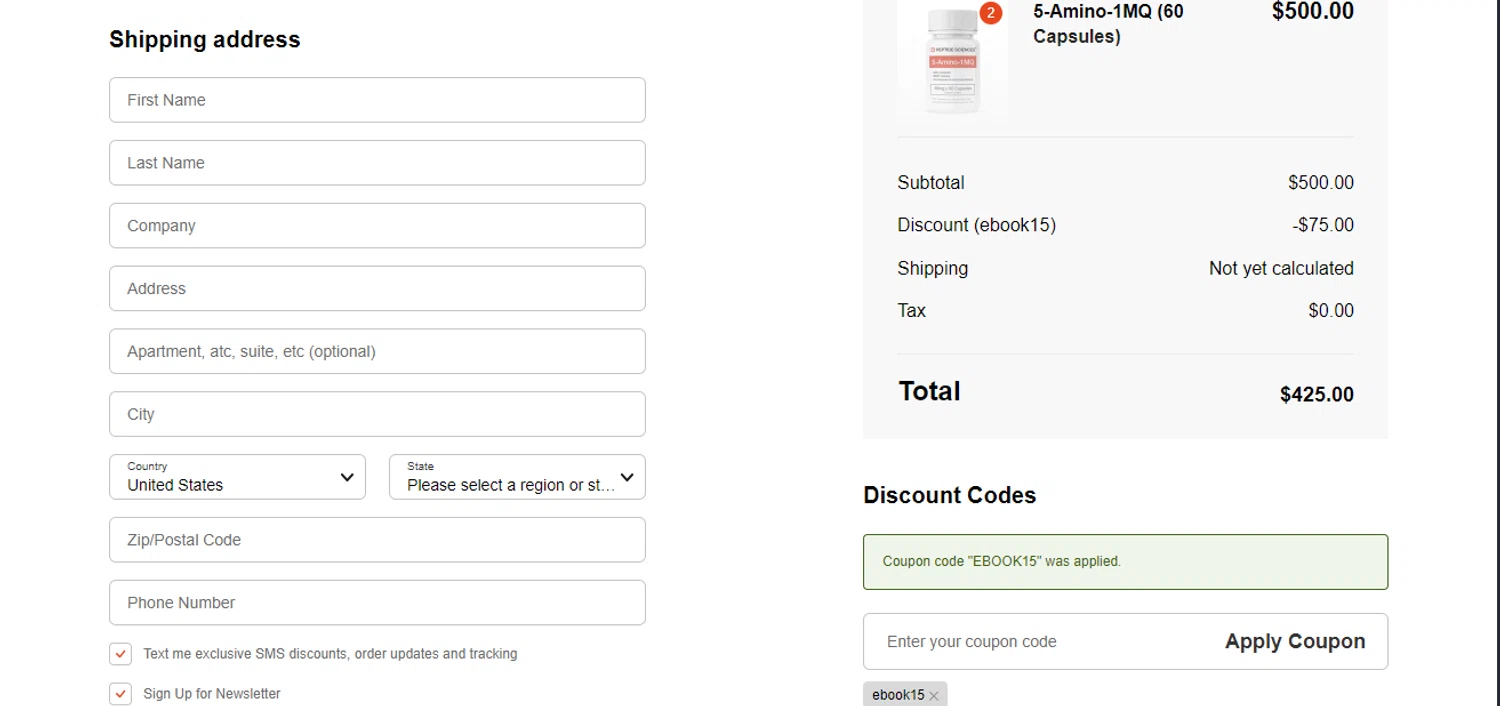
Task: Click the quantity badge on product image
Action: (990, 13)
